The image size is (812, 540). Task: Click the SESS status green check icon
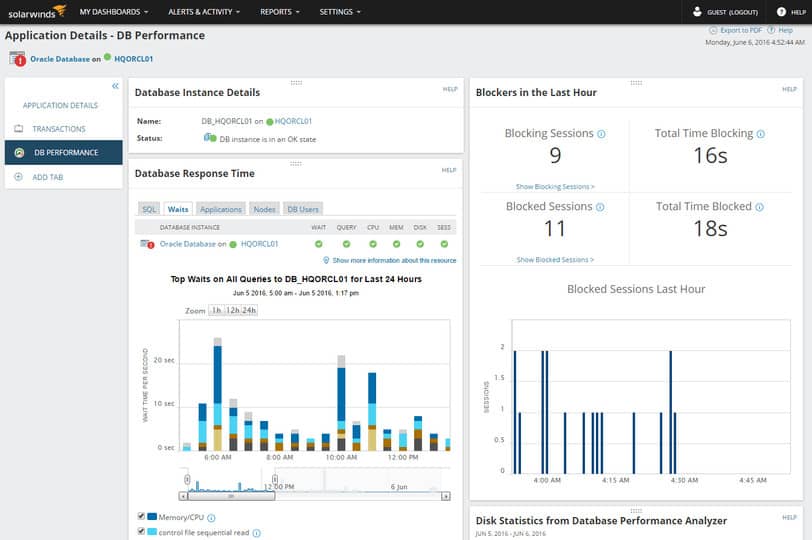[x=444, y=244]
